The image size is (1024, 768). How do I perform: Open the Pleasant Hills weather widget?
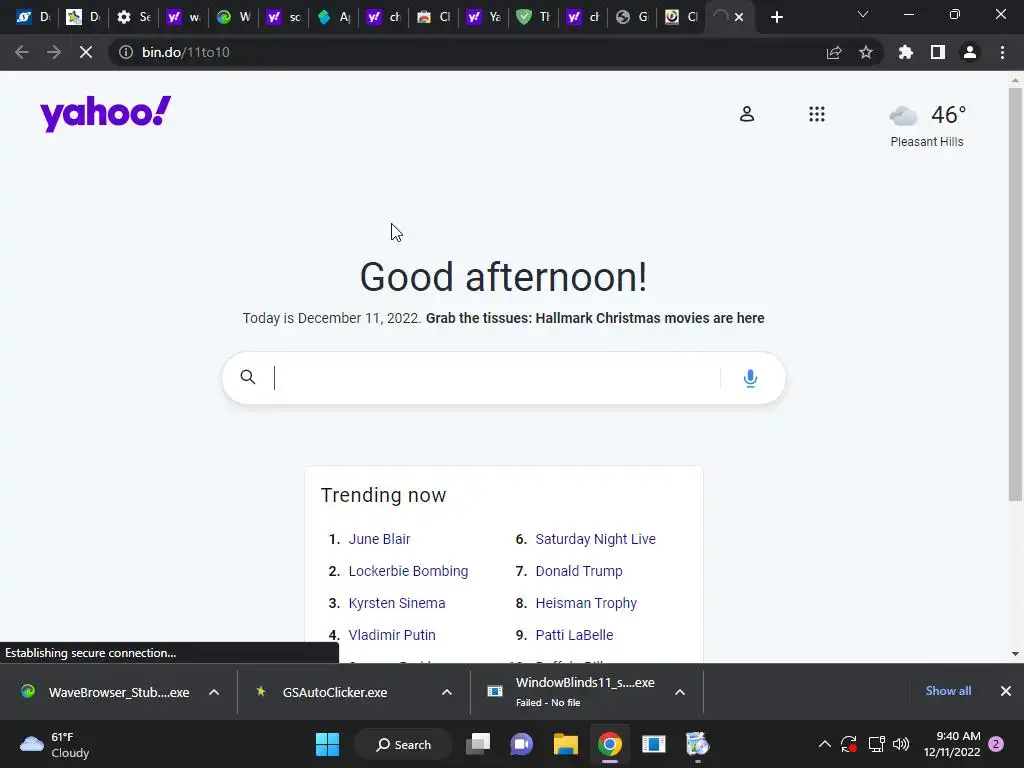click(927, 126)
